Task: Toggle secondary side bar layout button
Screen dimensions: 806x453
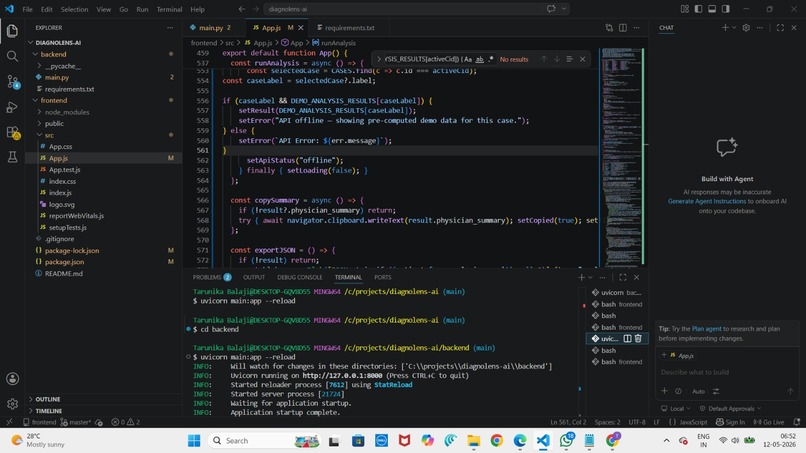Action: coord(725,9)
